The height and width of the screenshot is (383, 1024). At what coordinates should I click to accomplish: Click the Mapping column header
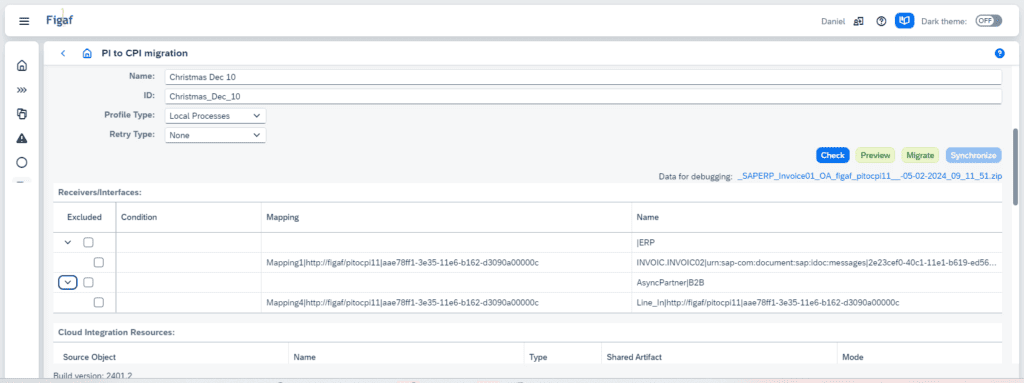pos(447,217)
